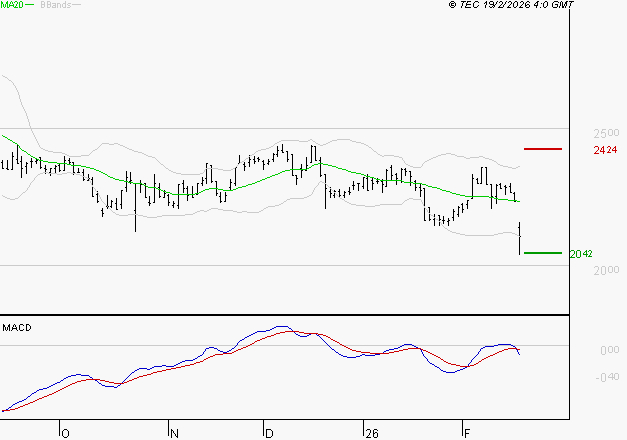Select the 2424 resistance price label
This screenshot has height=440, width=627.
604,150
